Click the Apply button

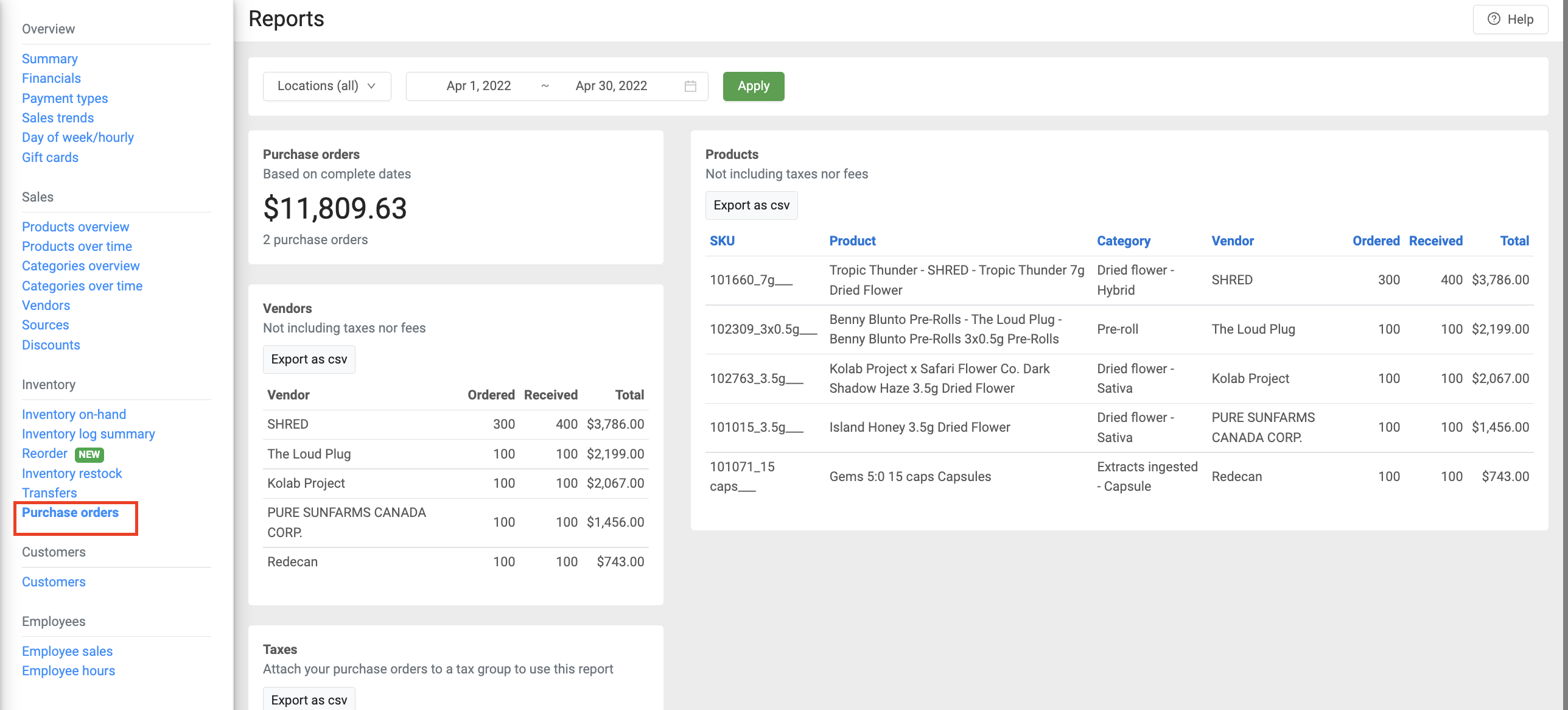(x=753, y=86)
